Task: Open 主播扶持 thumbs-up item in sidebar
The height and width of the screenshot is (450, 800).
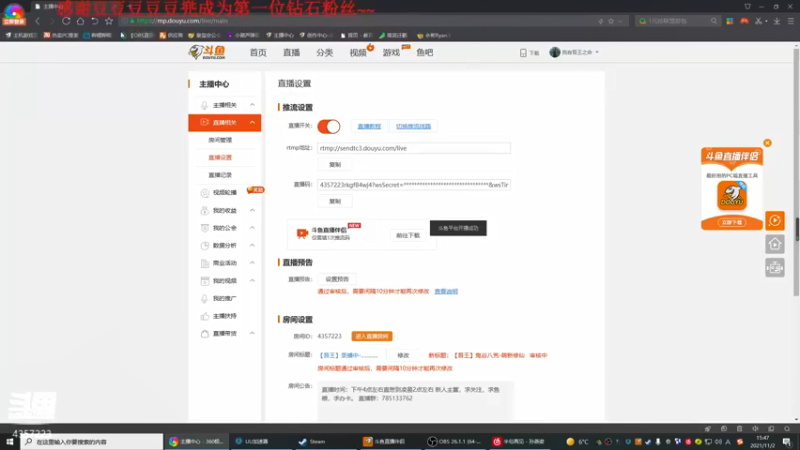Action: (x=224, y=316)
